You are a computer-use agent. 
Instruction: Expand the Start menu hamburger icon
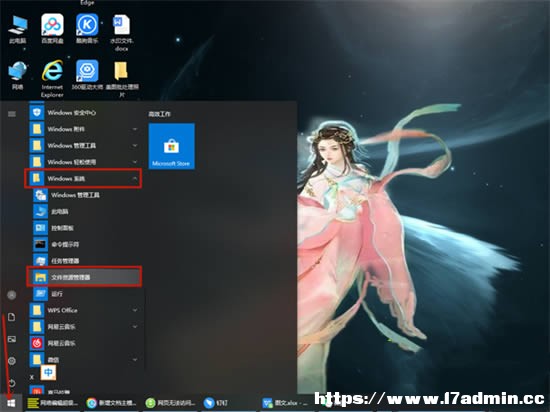[12, 114]
